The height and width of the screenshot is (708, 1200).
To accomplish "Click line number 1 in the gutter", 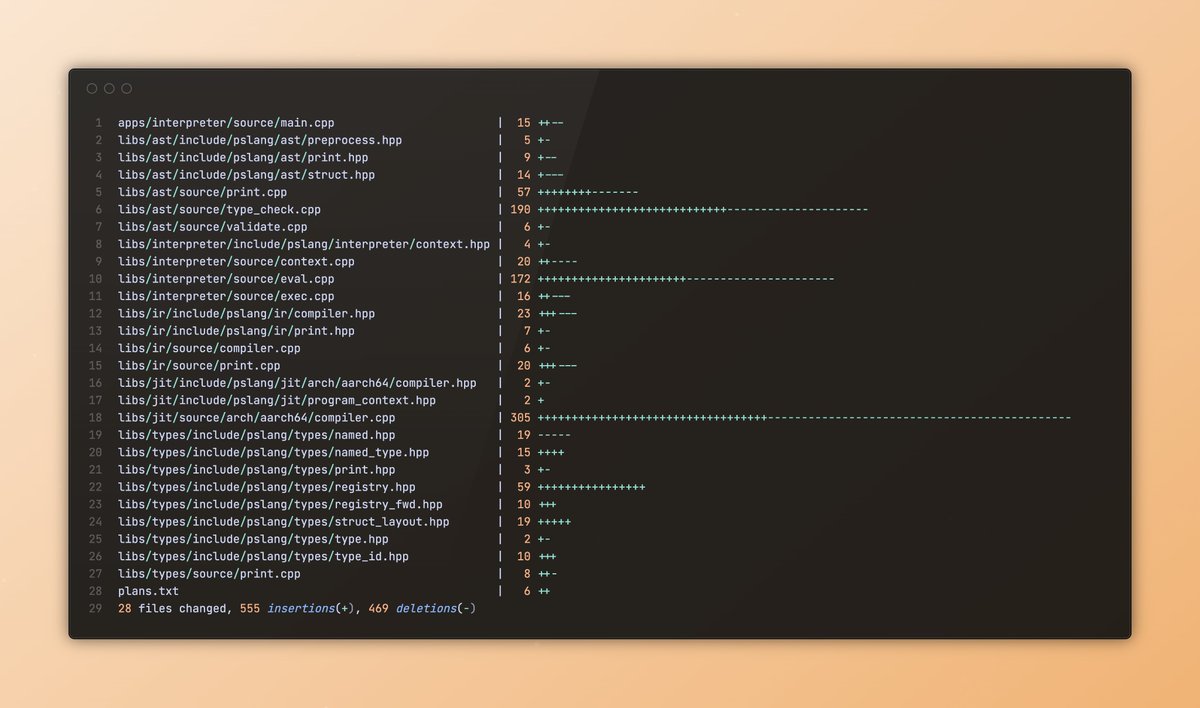I will tap(99, 123).
